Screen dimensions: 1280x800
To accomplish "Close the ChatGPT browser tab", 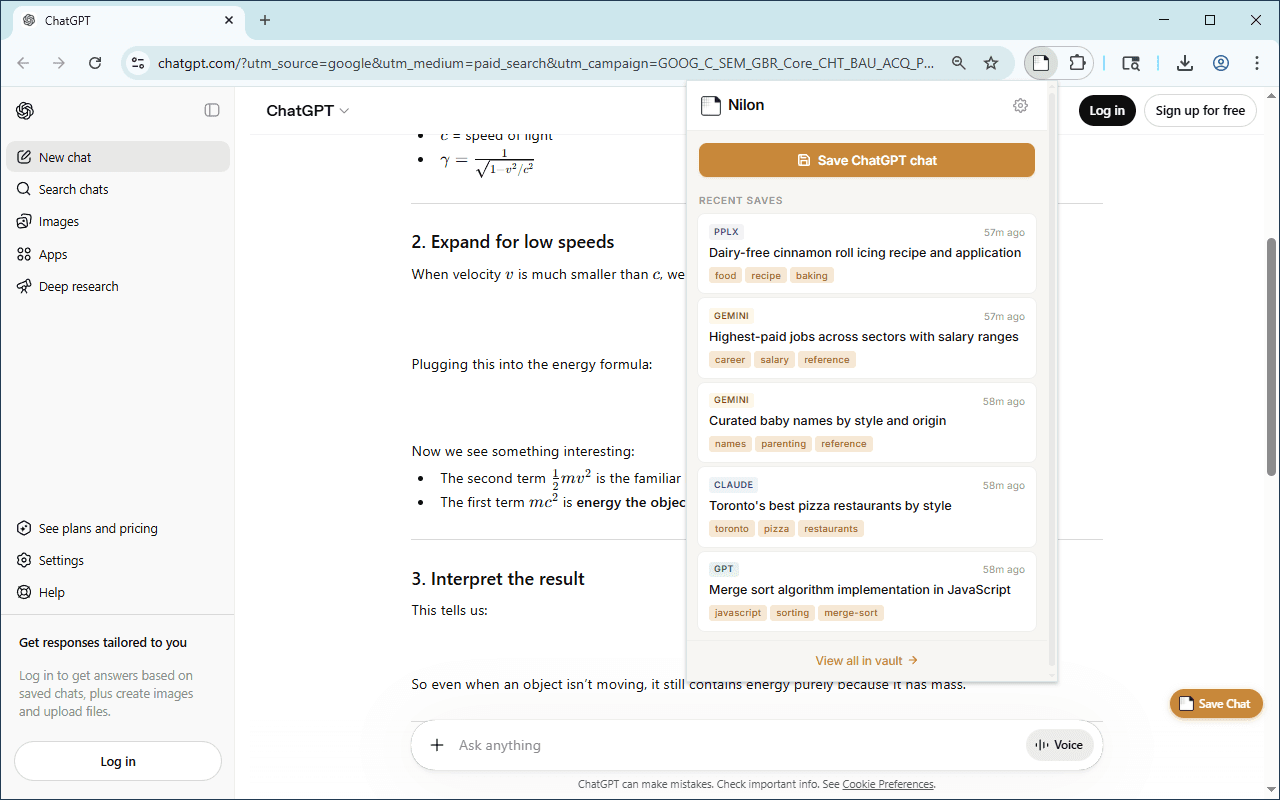I will (229, 20).
